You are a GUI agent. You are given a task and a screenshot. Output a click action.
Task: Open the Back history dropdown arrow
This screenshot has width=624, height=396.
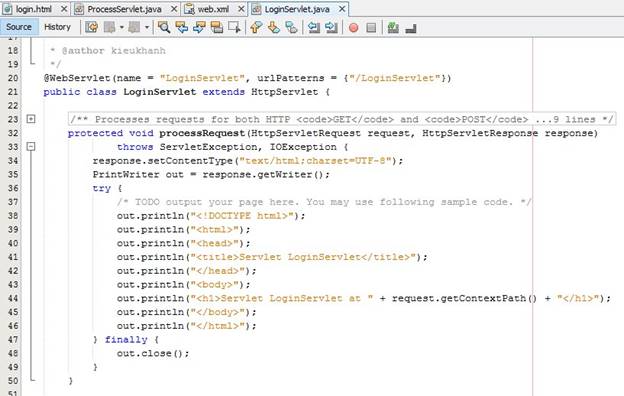[x=121, y=27]
